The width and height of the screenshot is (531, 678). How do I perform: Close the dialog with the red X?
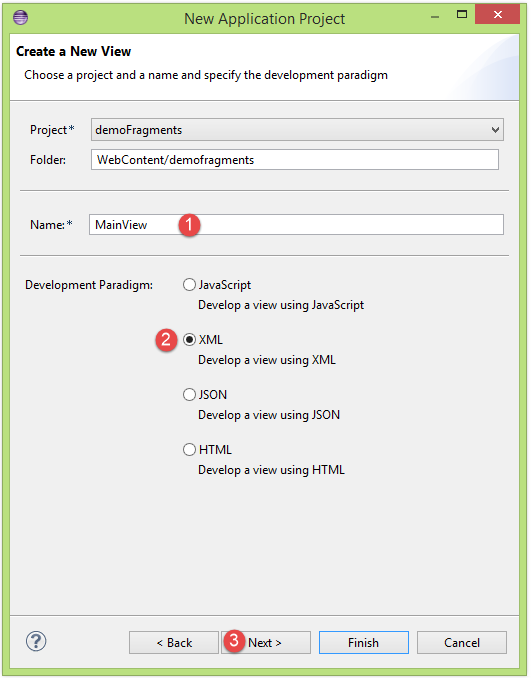pos(497,15)
